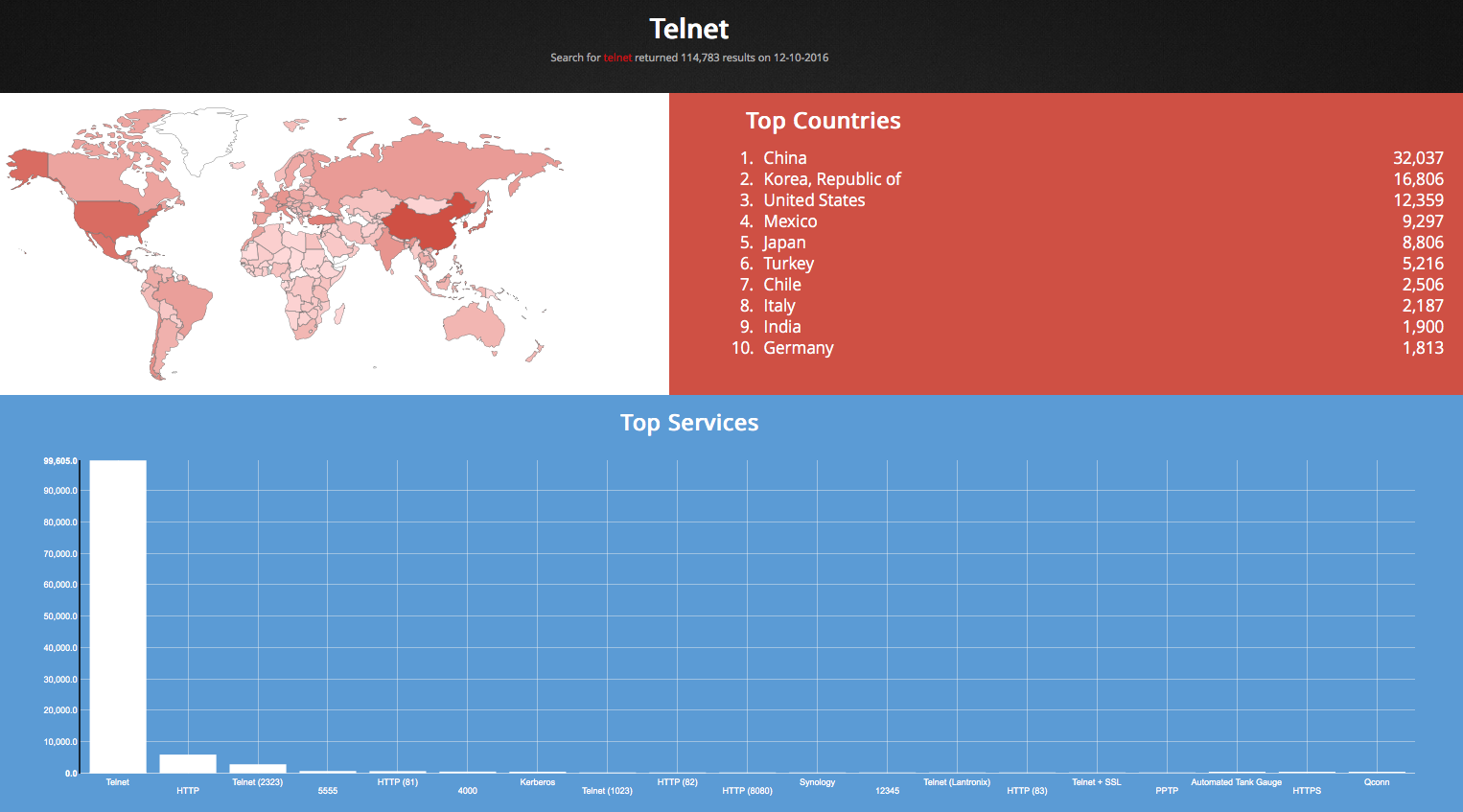1463x812 pixels.
Task: Click the Telnet page title
Action: [x=689, y=29]
